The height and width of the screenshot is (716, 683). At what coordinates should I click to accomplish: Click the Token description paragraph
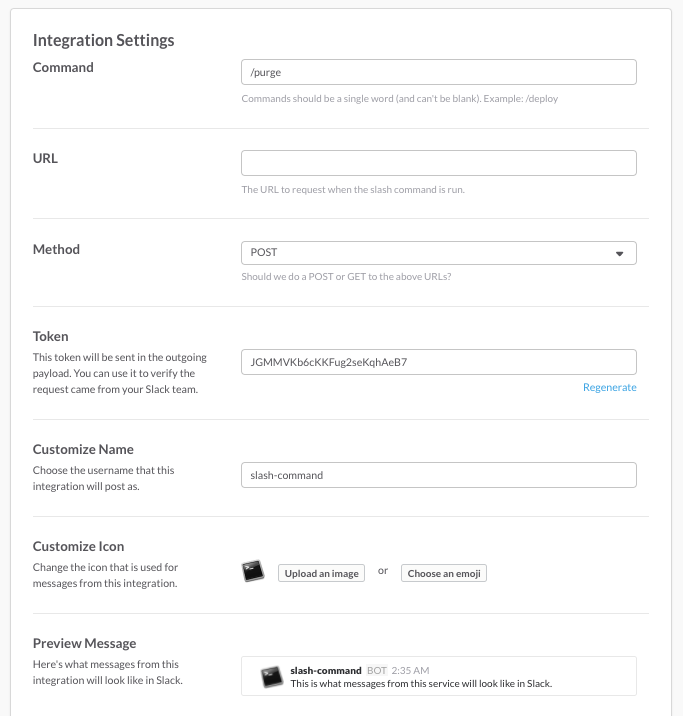120,373
